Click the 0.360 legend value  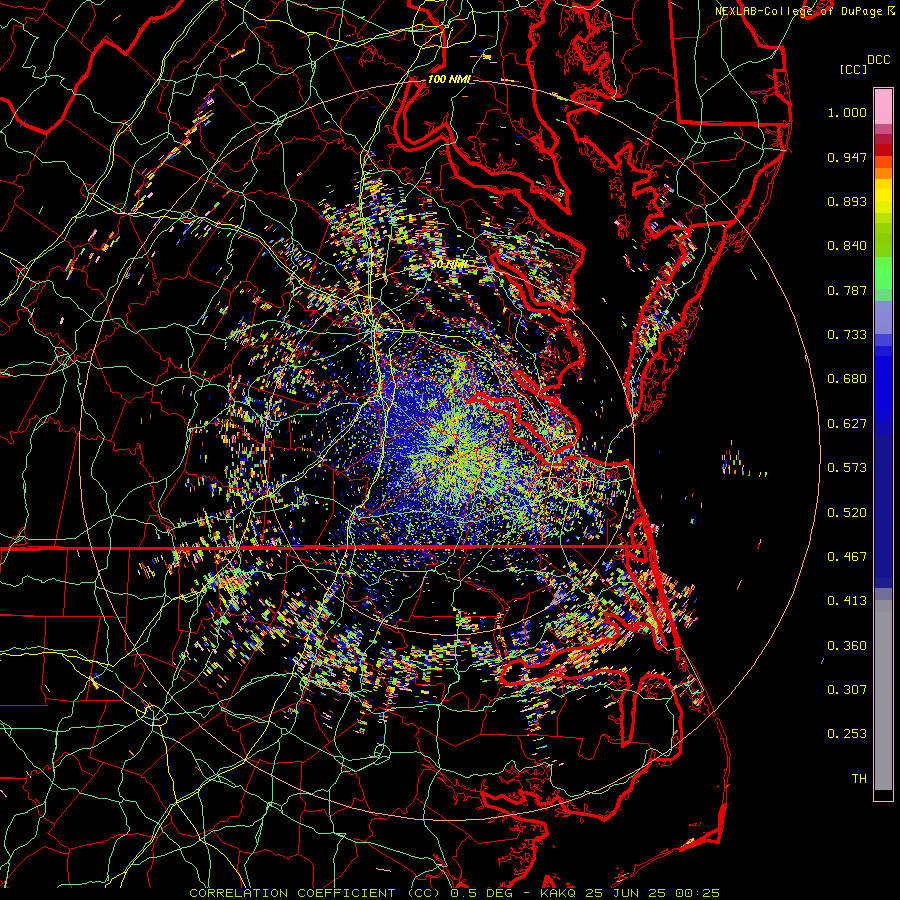pyautogui.click(x=847, y=646)
